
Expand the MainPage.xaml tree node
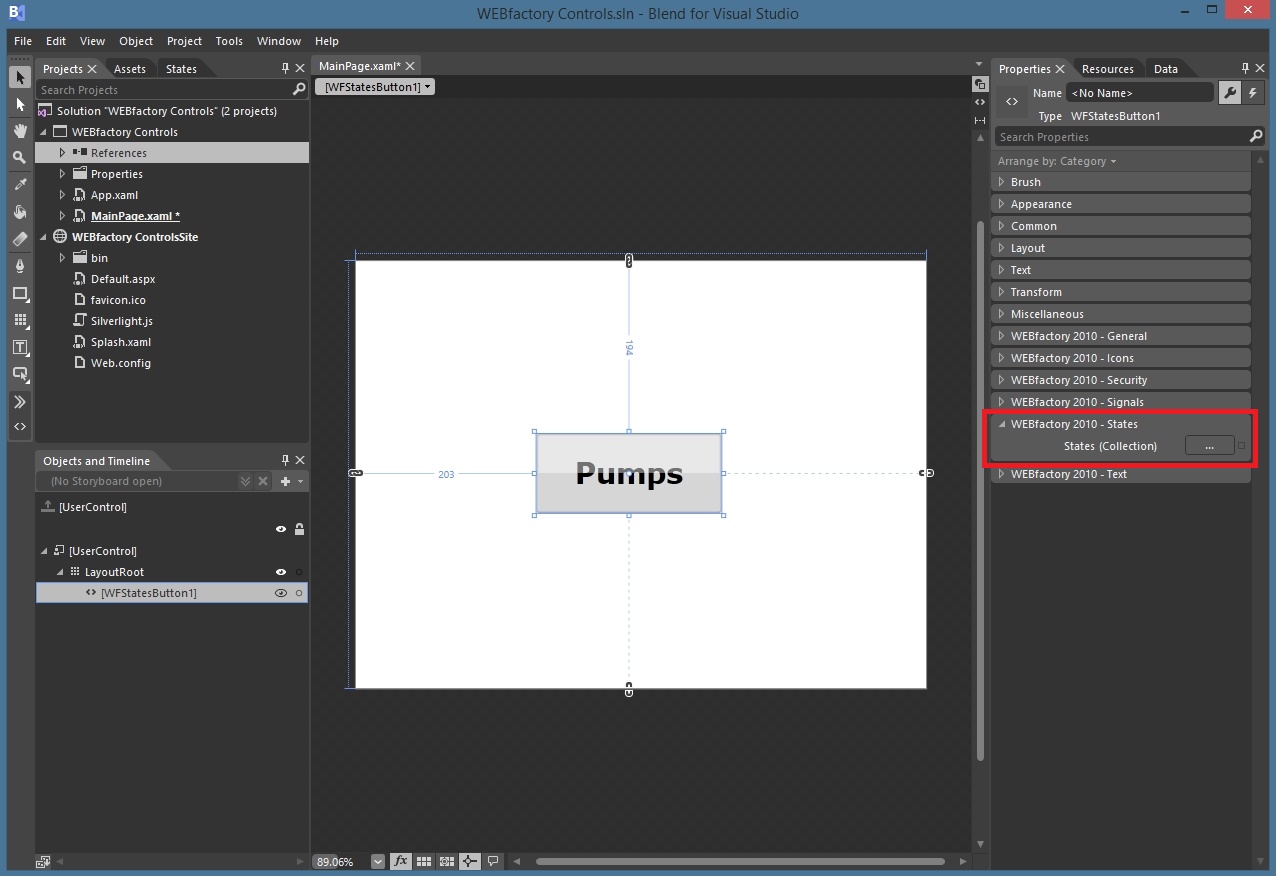click(62, 216)
